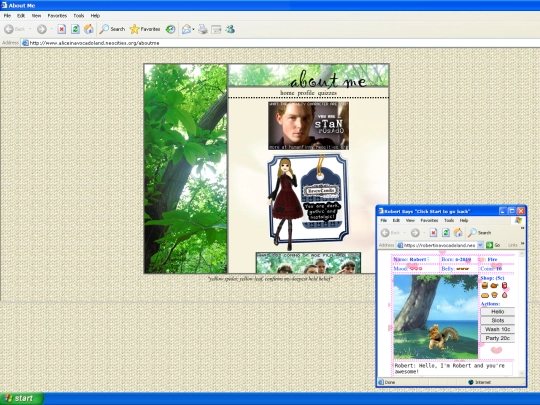This screenshot has height=405, width=540.
Task: Click the Stan quiz result image
Action: (308, 126)
